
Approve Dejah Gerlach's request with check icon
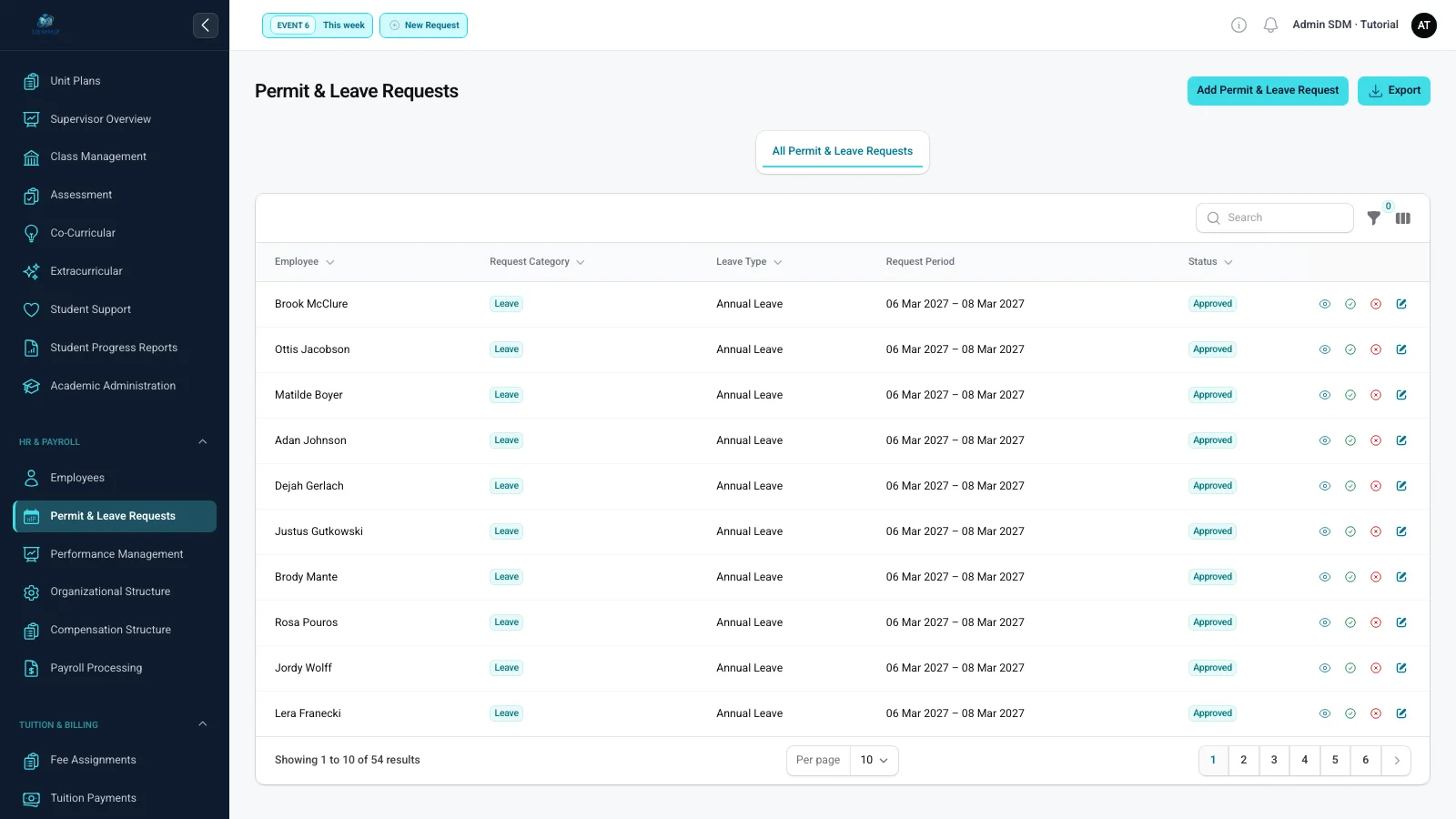coord(1350,486)
